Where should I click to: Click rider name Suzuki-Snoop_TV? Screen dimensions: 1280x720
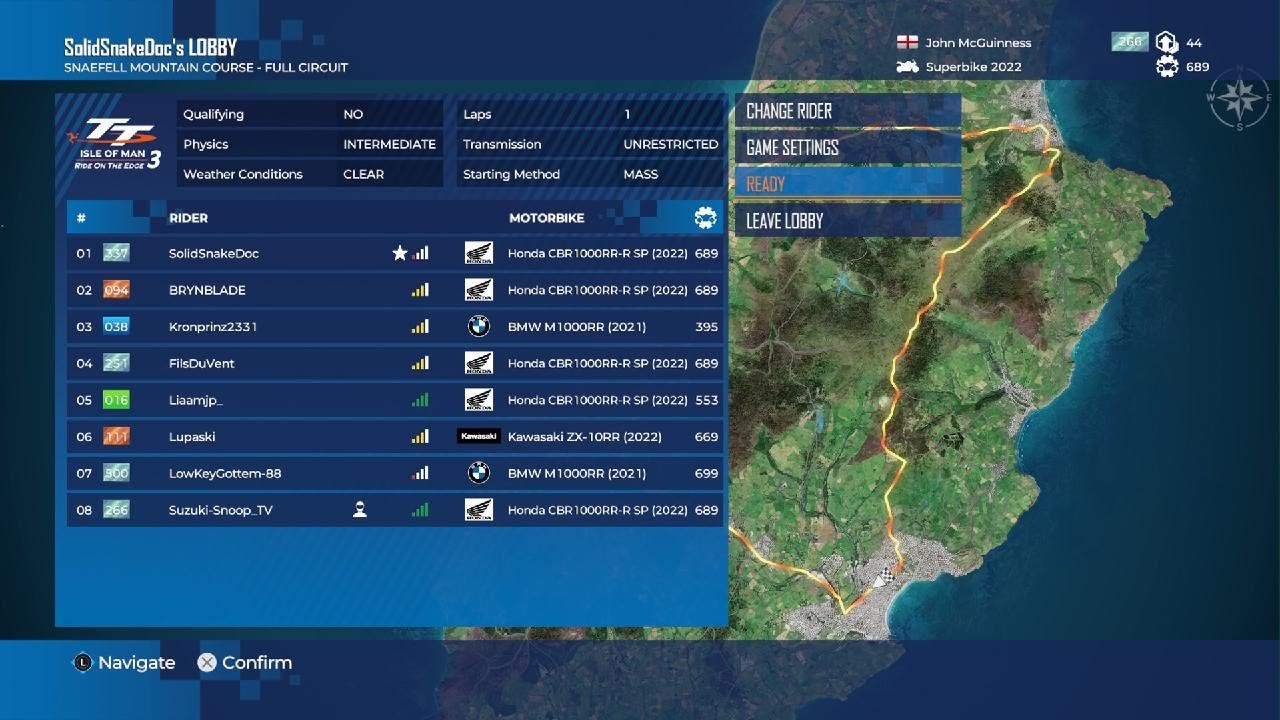(x=221, y=510)
